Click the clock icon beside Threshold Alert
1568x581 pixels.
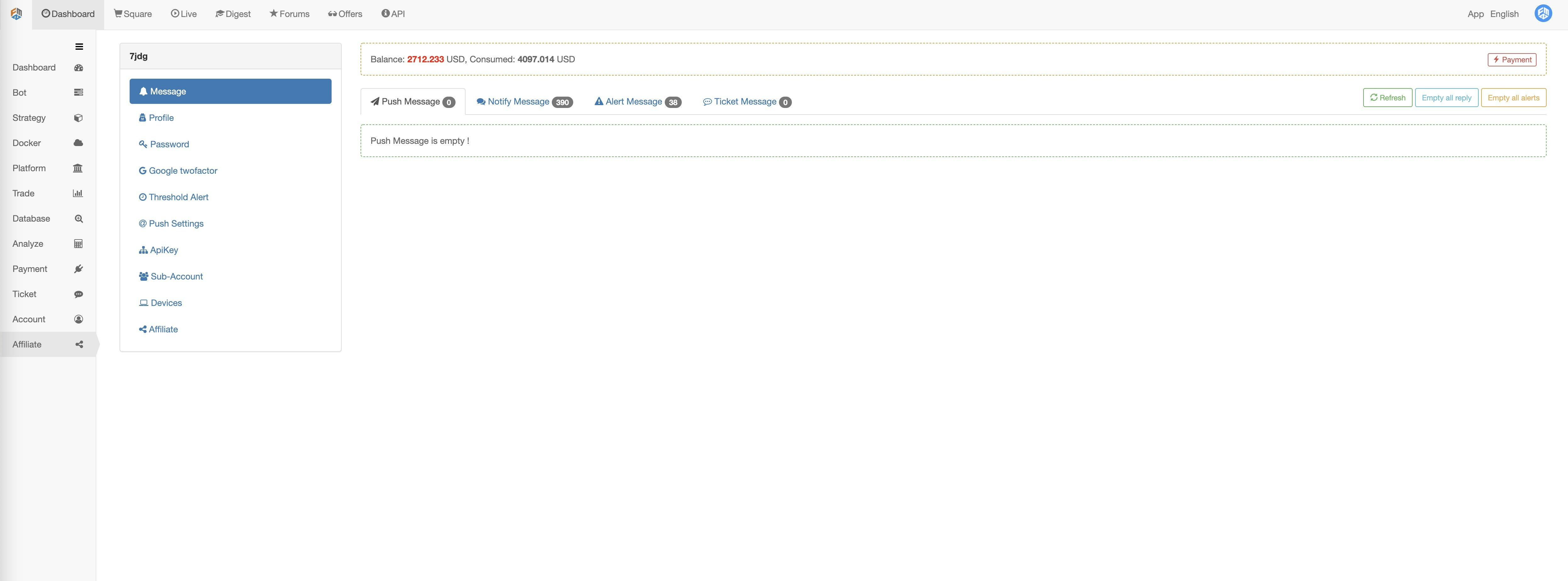(x=143, y=197)
